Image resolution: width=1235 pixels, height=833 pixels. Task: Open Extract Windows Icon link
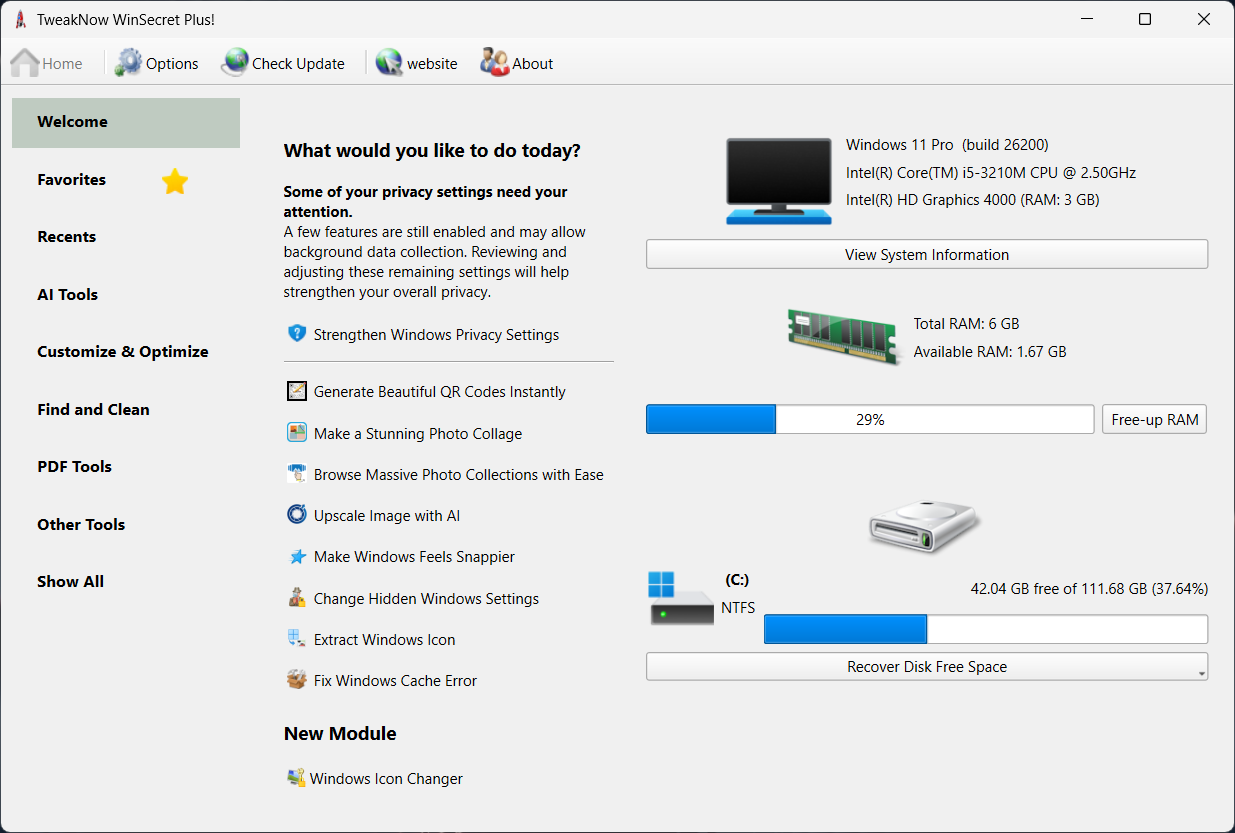click(x=385, y=640)
